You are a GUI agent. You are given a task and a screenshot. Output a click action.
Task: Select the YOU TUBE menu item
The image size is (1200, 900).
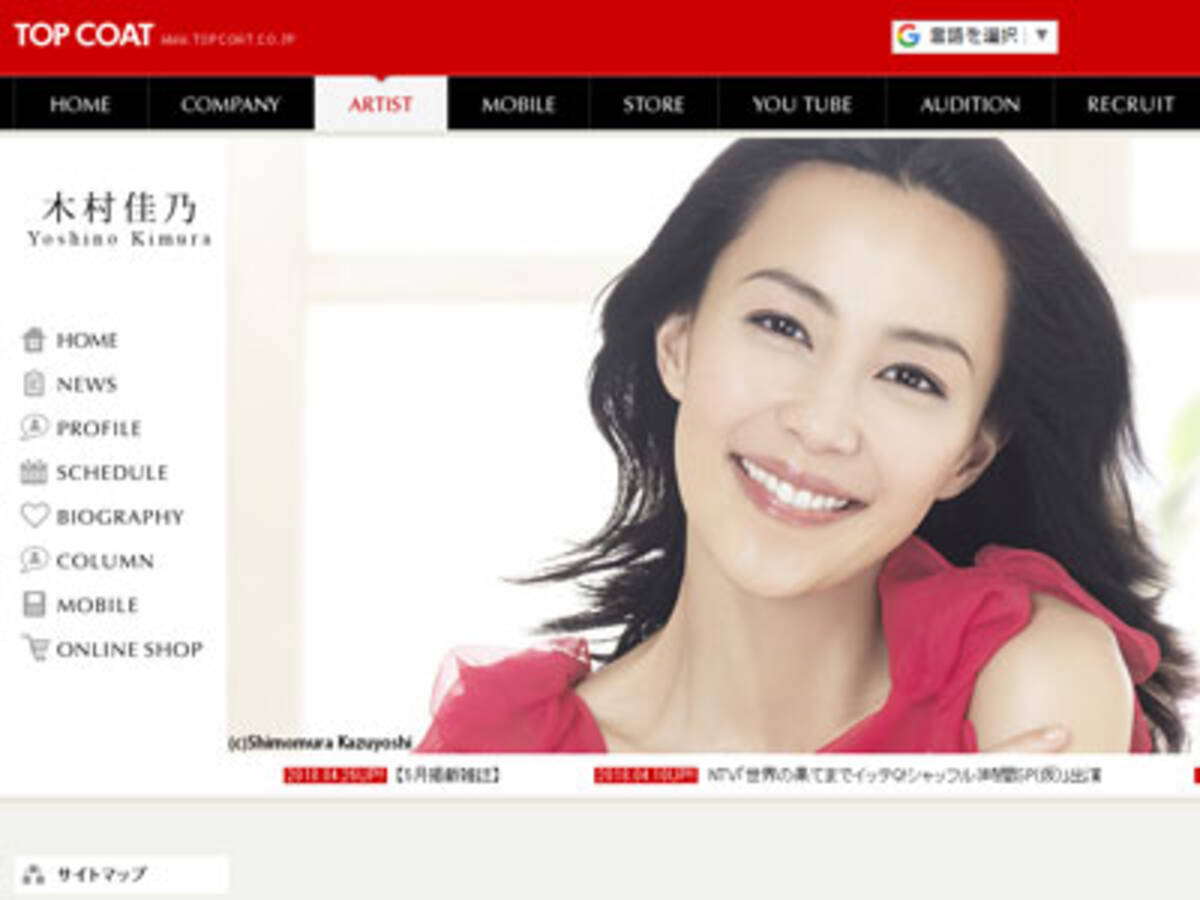tap(800, 104)
